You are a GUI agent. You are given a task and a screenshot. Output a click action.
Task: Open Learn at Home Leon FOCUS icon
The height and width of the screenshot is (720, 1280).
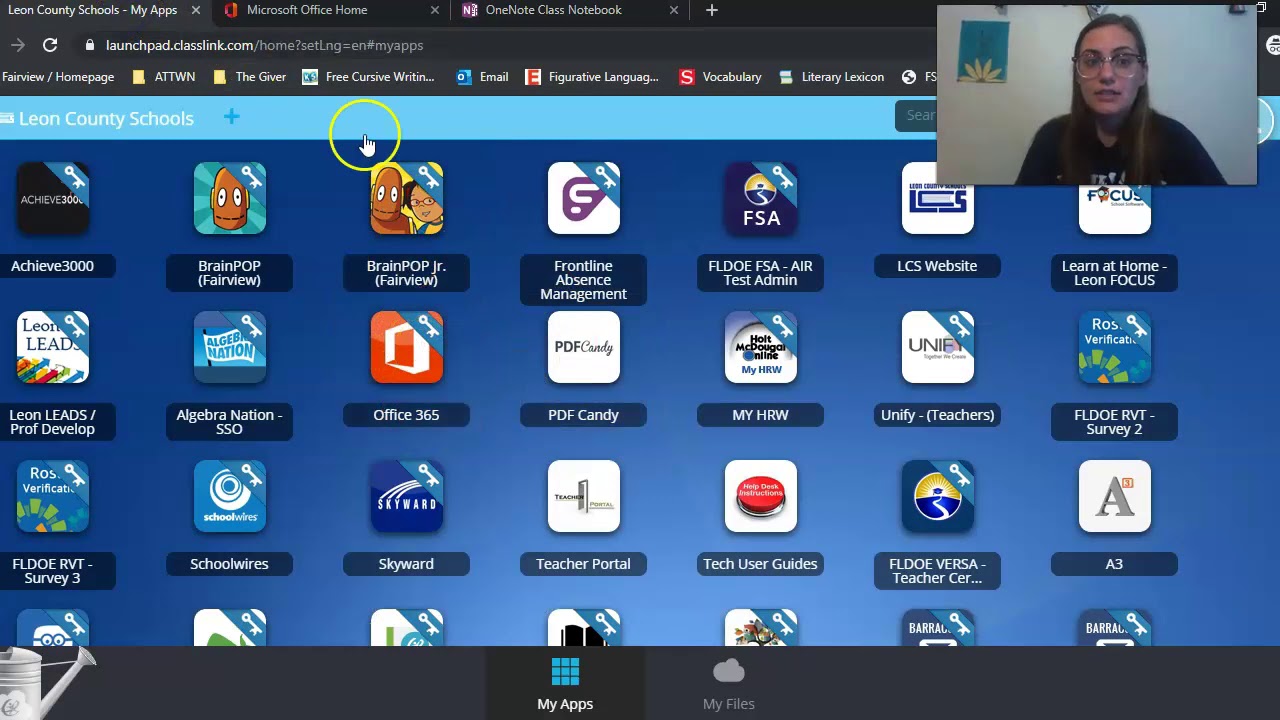coord(1114,208)
